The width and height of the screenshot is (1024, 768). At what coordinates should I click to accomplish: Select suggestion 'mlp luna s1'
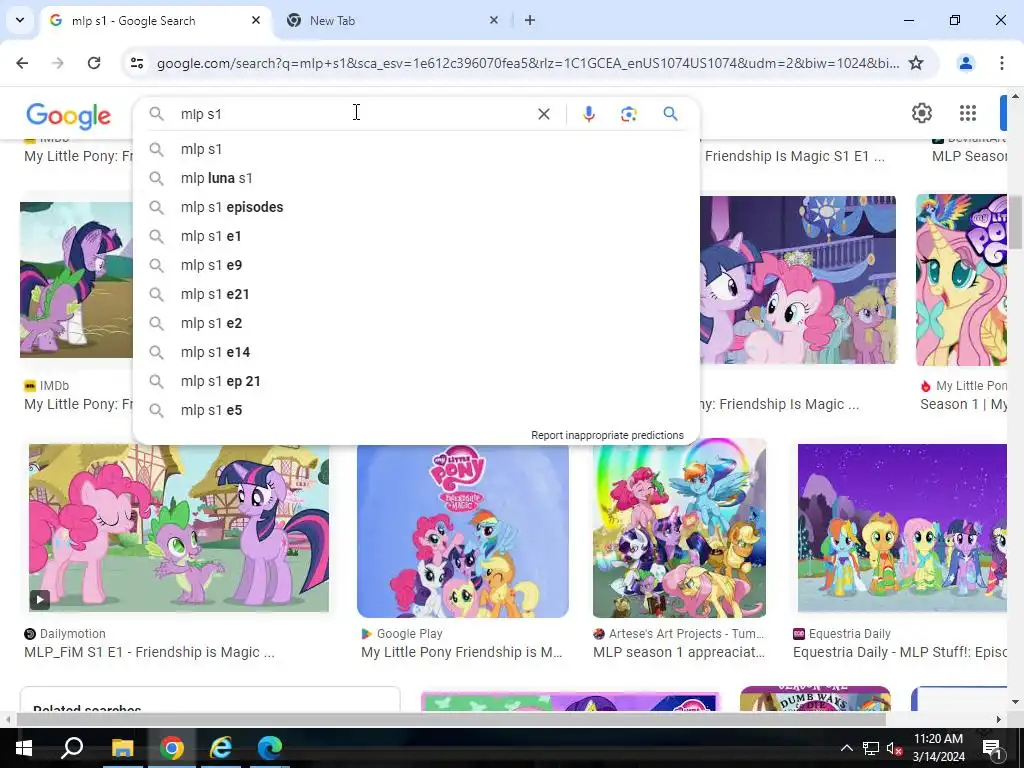pos(416,178)
